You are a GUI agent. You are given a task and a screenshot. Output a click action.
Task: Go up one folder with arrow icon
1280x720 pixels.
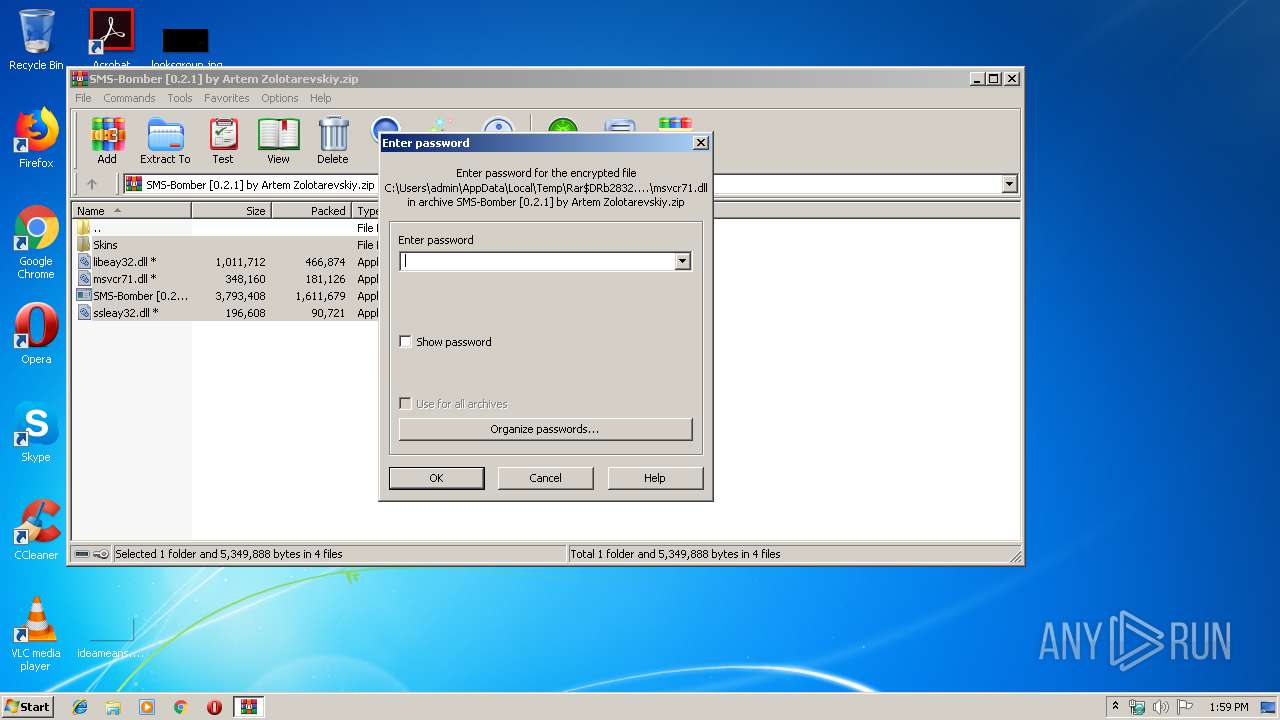92,184
